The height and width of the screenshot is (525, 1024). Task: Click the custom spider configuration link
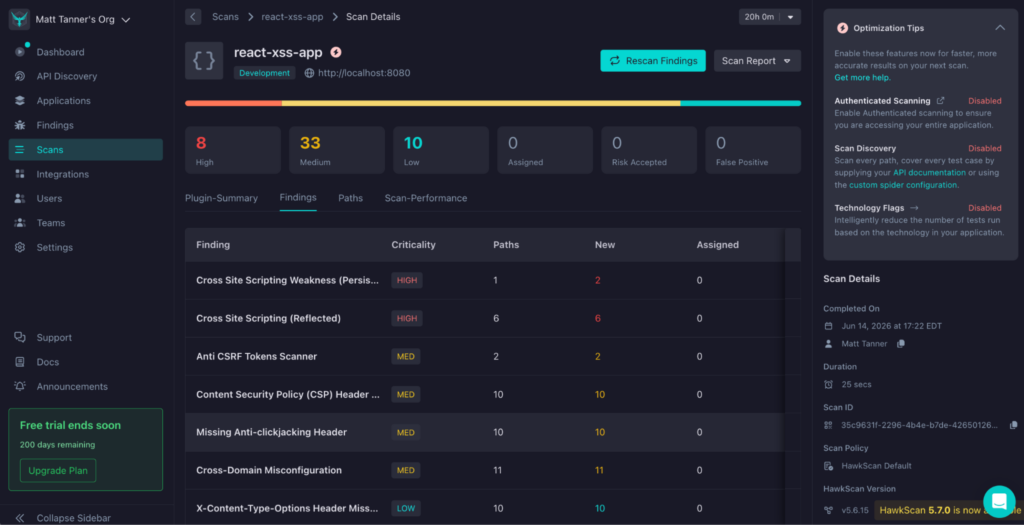pos(903,185)
